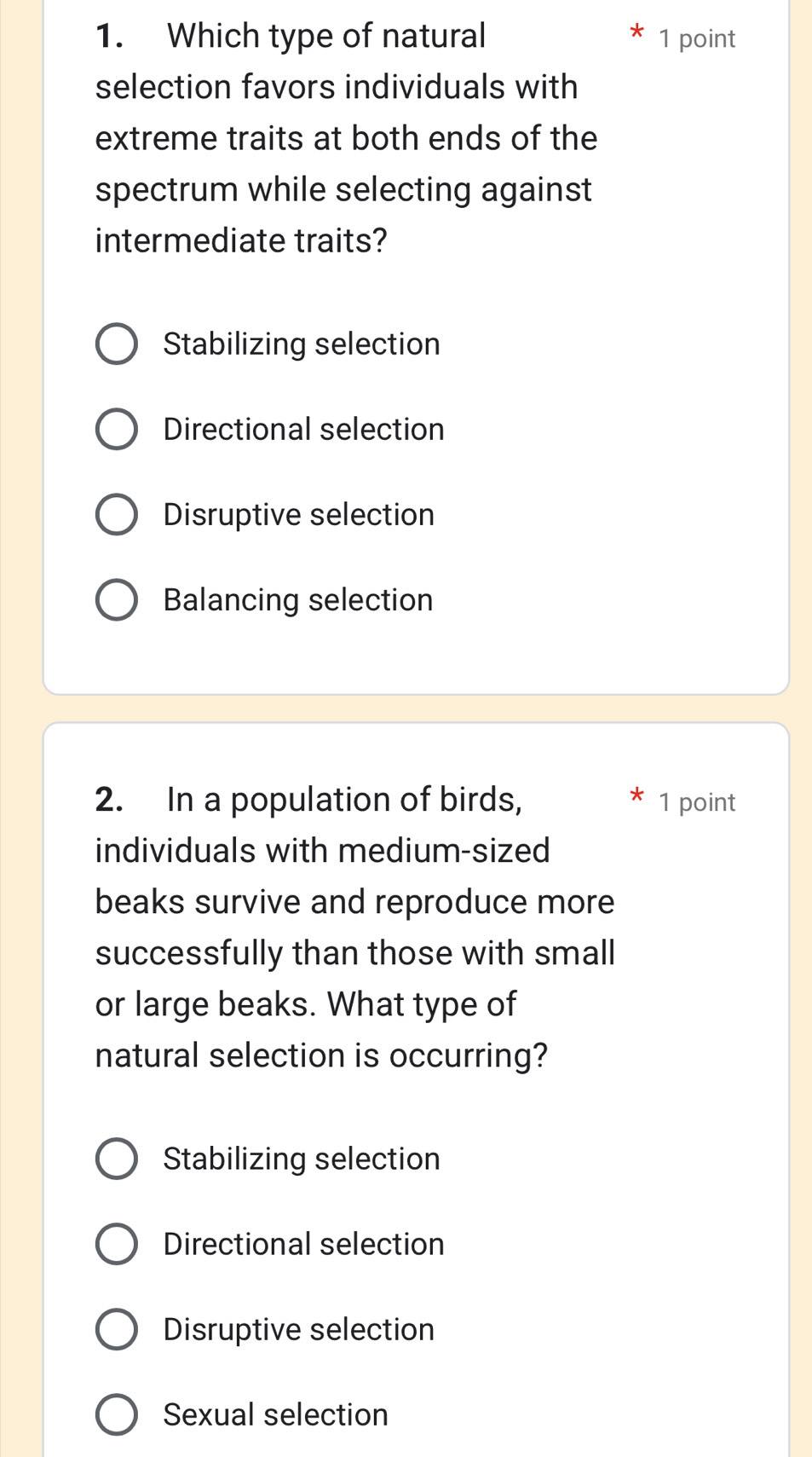812x1457 pixels.
Task: Click the required asterisk on question 1
Action: pos(637,34)
